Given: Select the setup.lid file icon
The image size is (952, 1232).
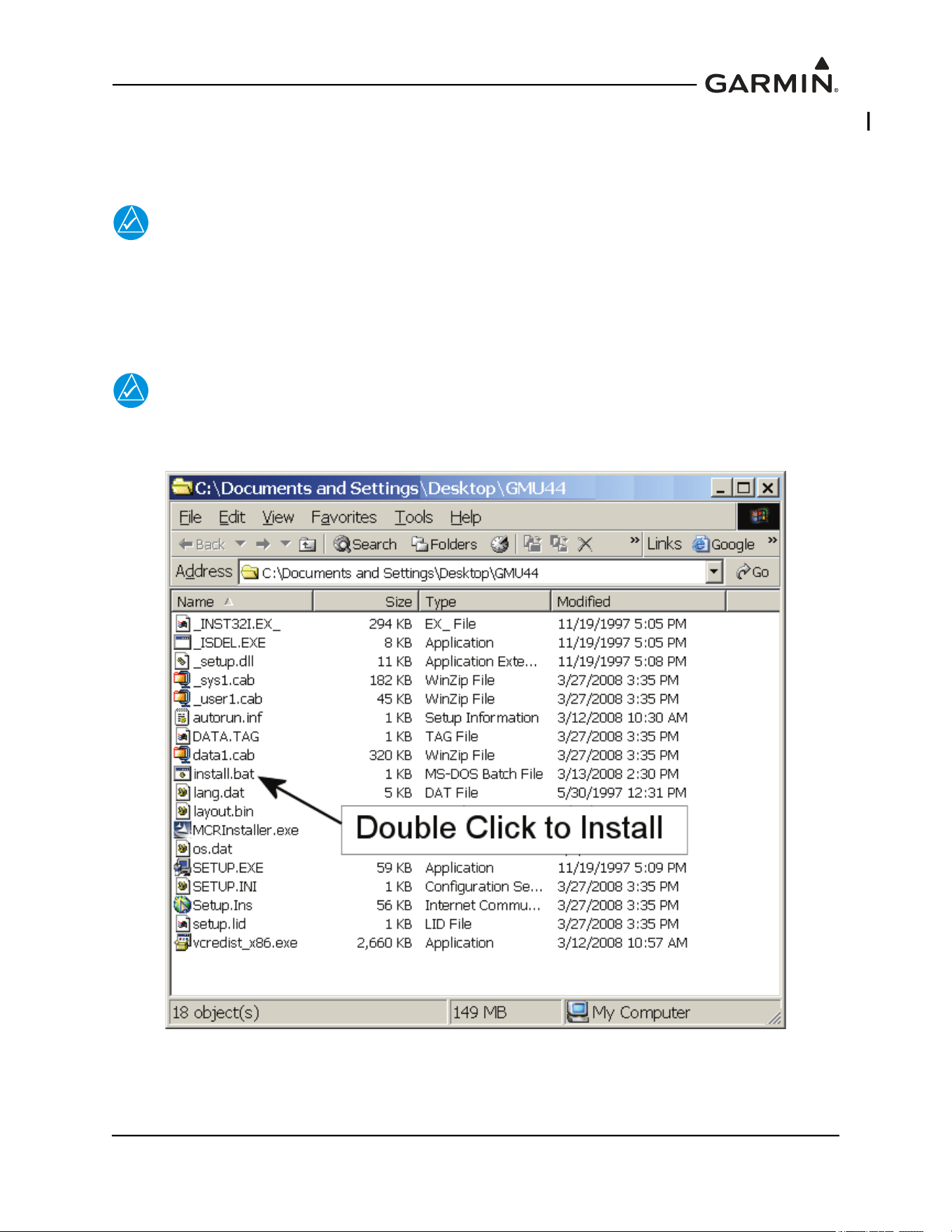Looking at the screenshot, I should pos(183,923).
